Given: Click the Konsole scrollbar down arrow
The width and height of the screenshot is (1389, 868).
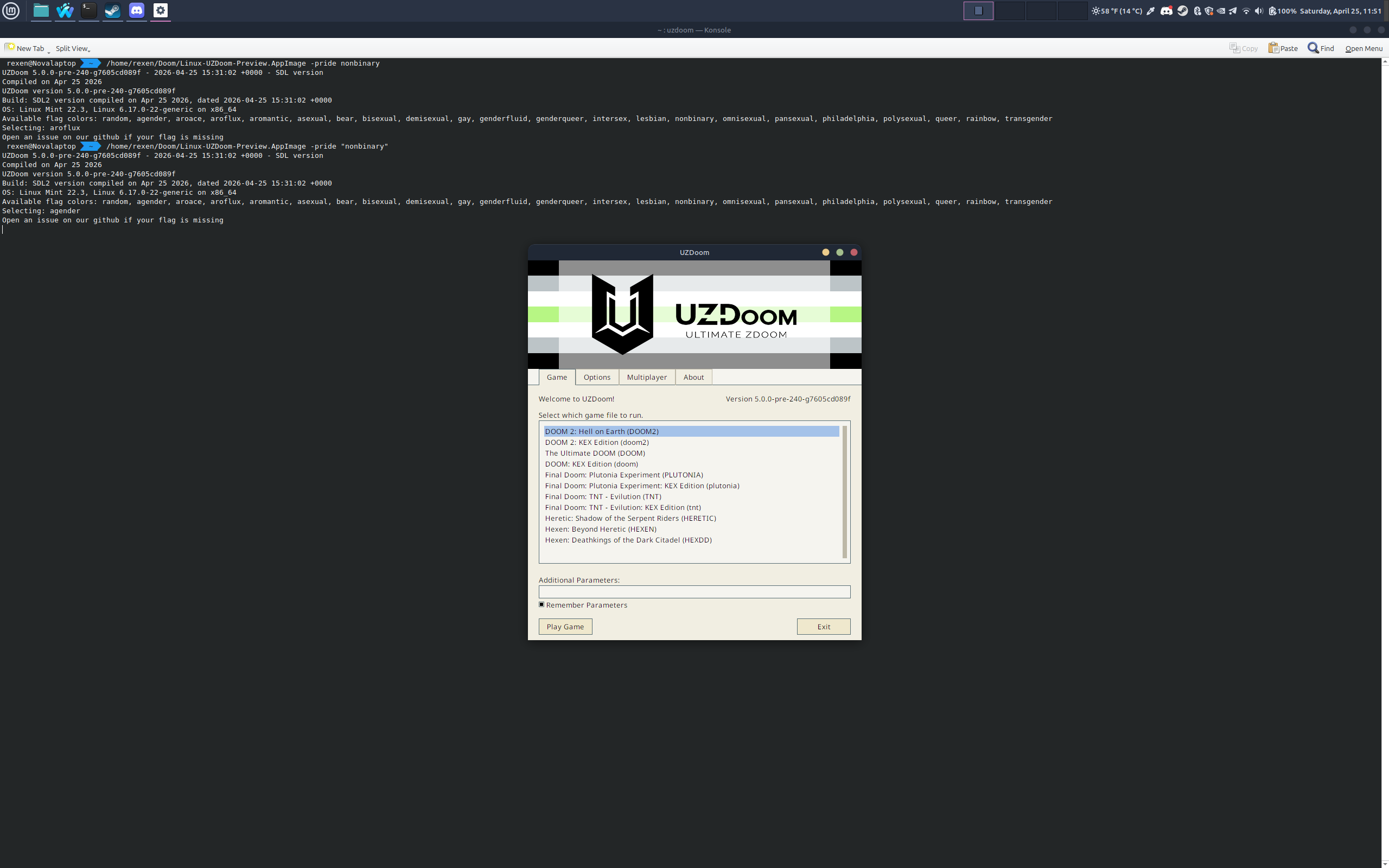Looking at the screenshot, I should pos(1385,864).
